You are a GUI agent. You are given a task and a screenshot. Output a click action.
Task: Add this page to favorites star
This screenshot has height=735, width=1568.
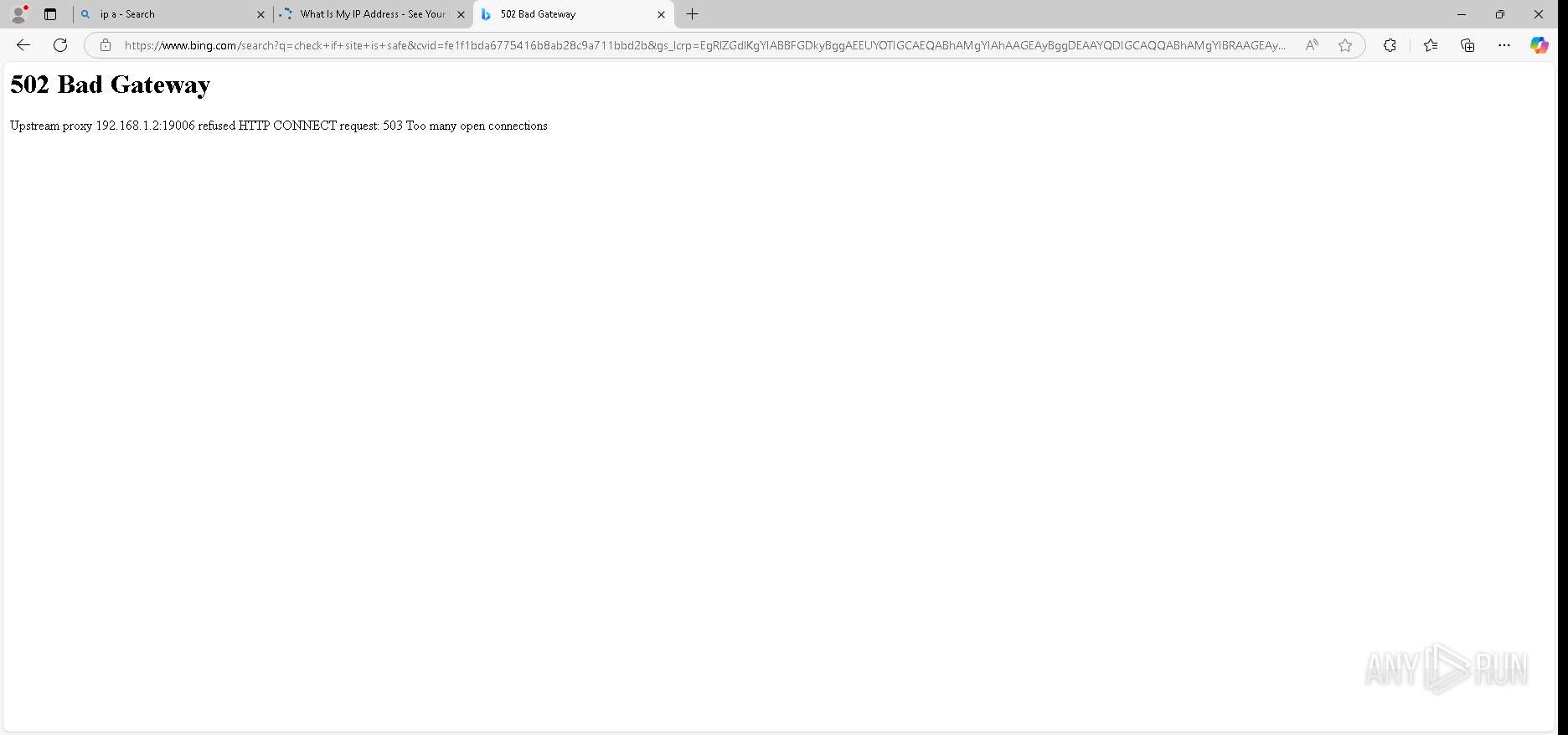point(1345,45)
